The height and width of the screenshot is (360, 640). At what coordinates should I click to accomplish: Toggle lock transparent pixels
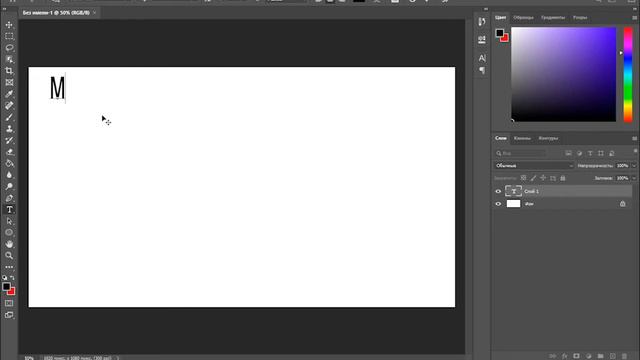[523, 178]
